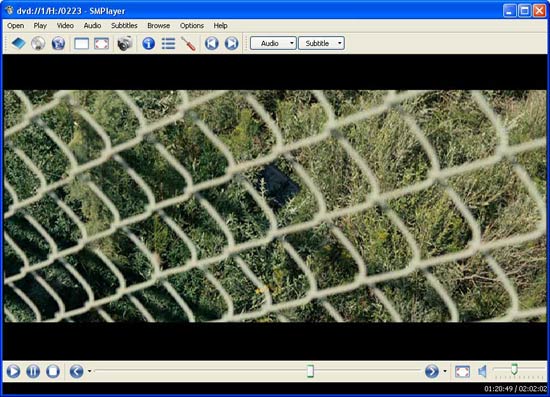Mute audio with the speaker icon

483,371
